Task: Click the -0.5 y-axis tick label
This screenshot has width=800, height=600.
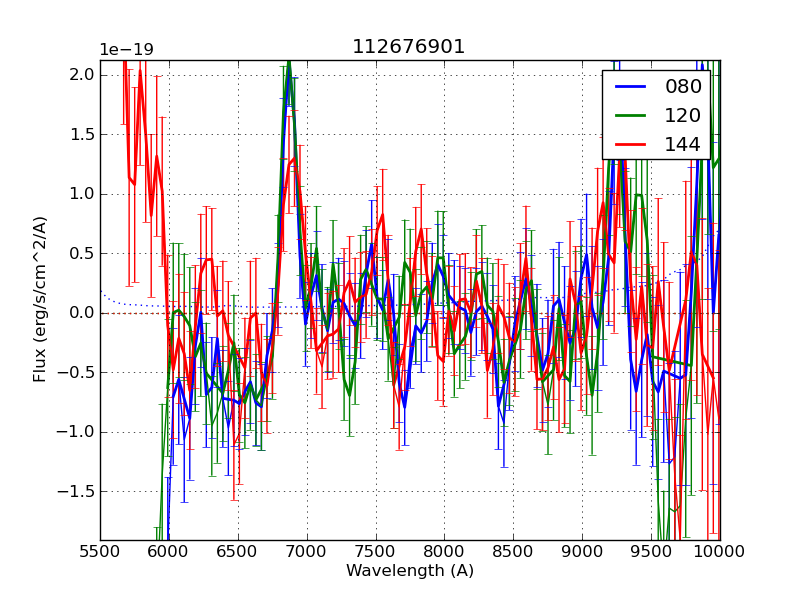Action: pyautogui.click(x=78, y=373)
